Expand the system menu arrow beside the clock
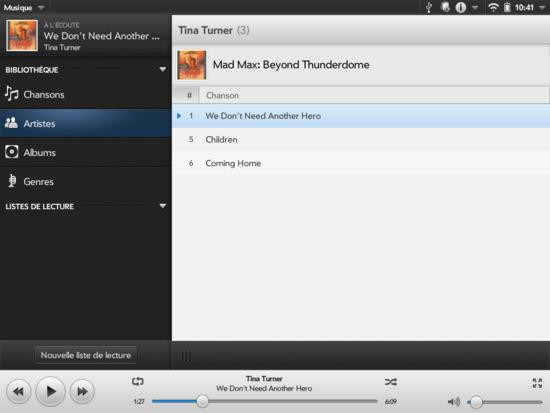This screenshot has height=413, width=550. coord(542,8)
